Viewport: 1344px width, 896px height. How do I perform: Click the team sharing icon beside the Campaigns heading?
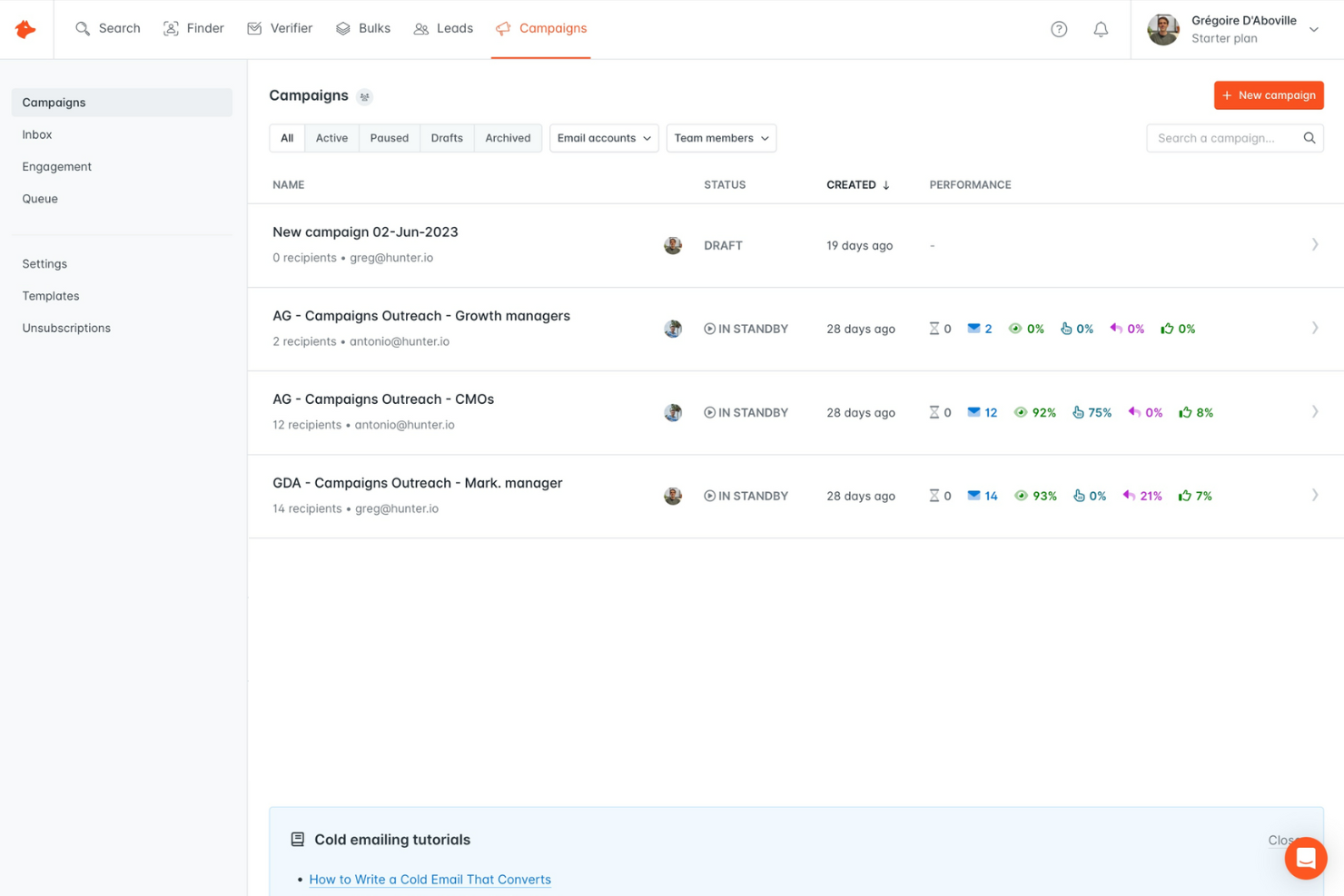365,96
